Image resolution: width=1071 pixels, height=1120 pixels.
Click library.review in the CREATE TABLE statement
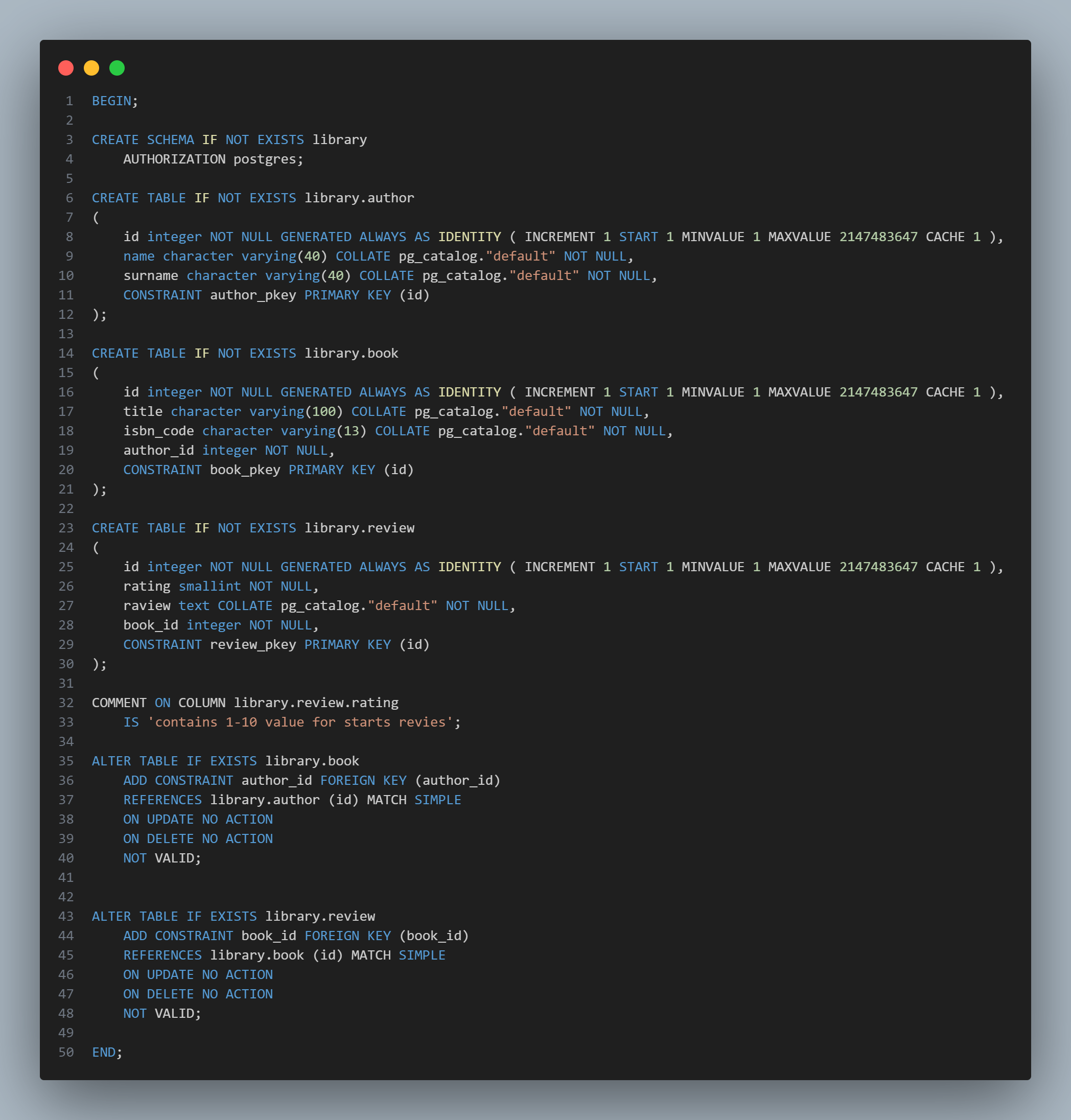point(359,528)
